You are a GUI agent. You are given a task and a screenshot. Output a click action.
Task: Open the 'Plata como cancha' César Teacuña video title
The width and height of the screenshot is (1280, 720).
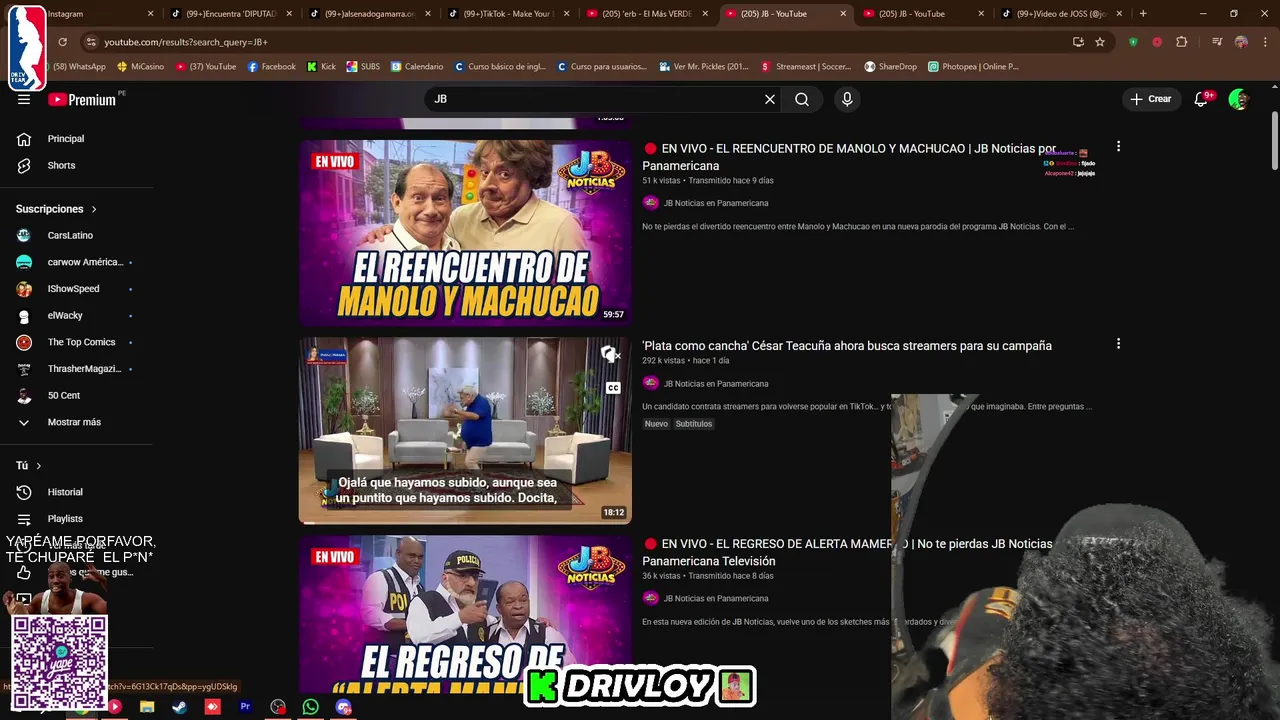pyautogui.click(x=847, y=345)
